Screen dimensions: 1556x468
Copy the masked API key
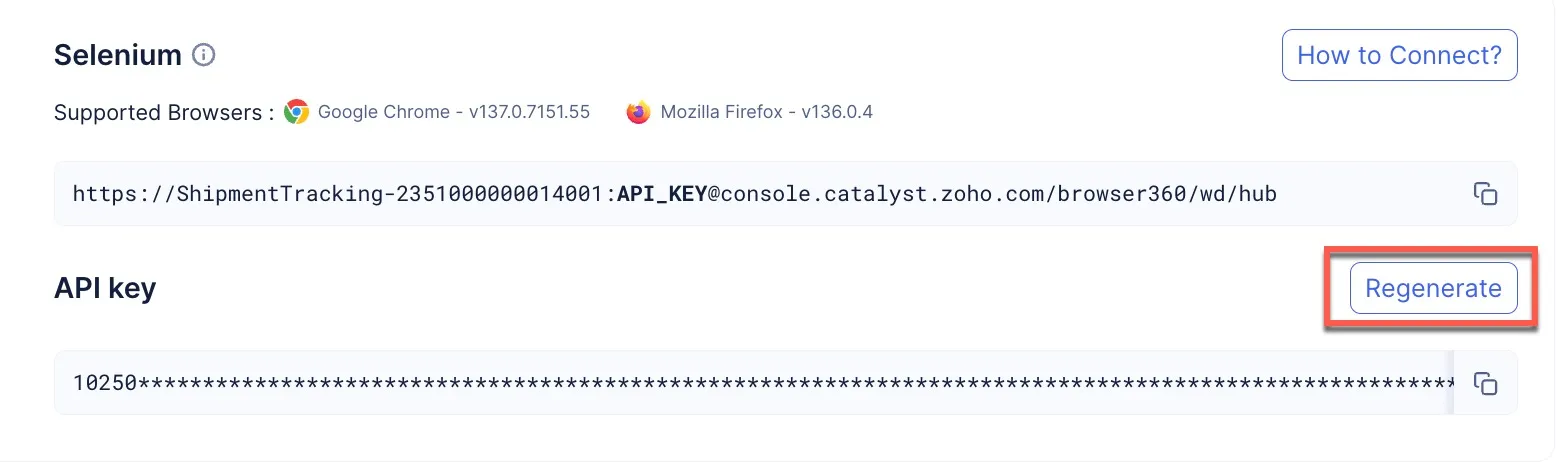pyautogui.click(x=1485, y=383)
